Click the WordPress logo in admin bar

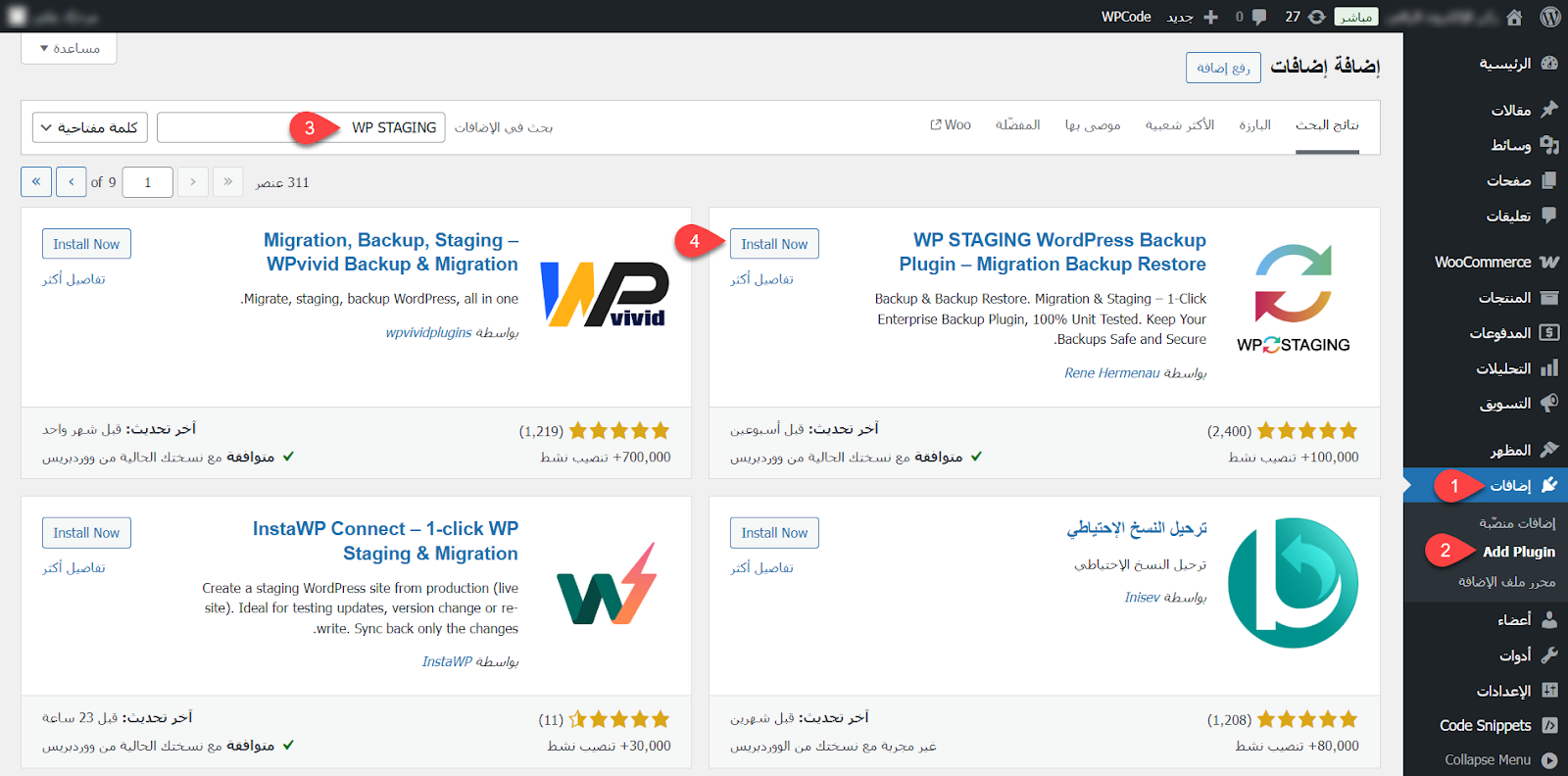click(x=1549, y=17)
